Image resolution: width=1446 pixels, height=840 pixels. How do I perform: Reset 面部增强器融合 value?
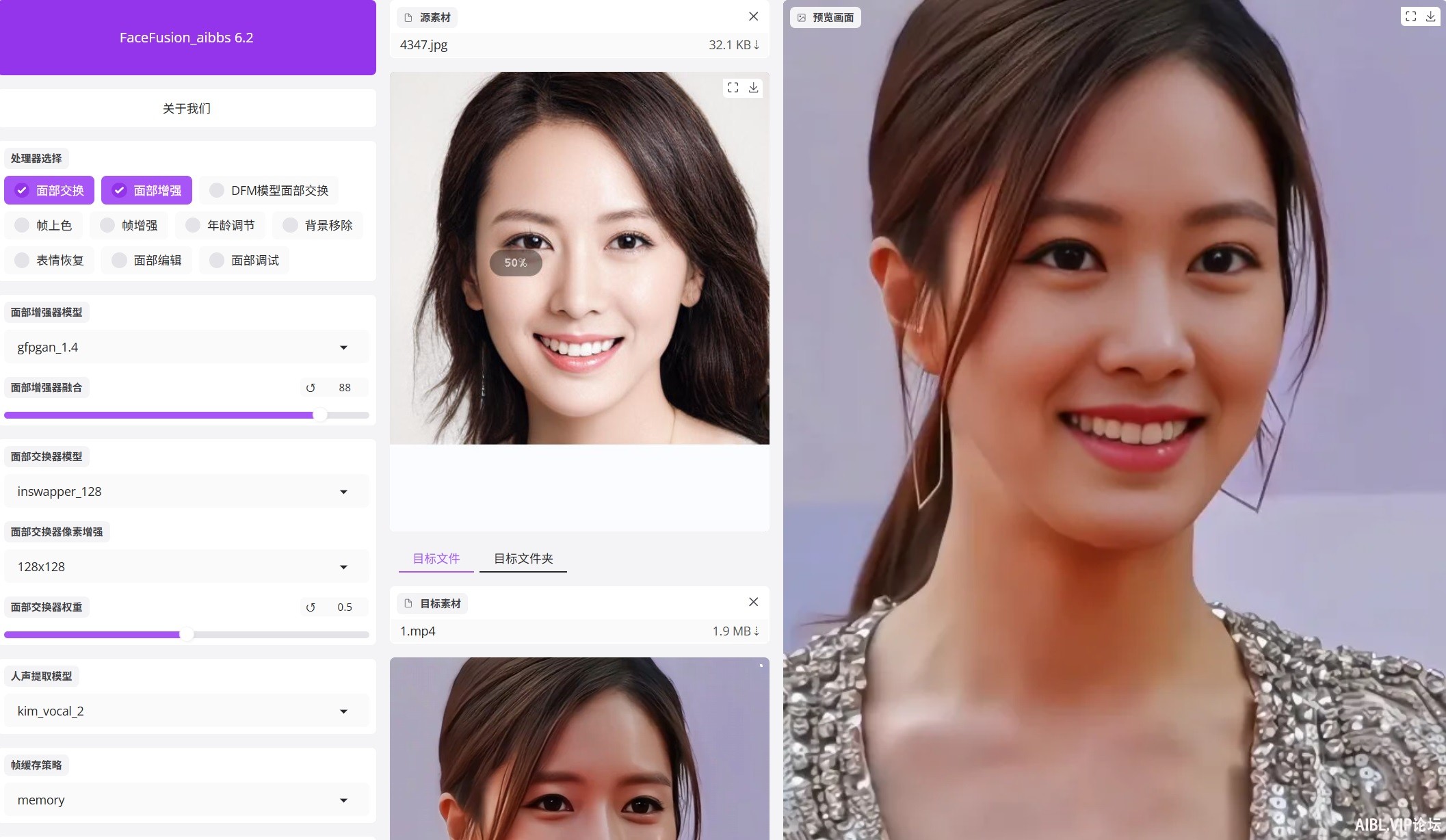coord(311,388)
